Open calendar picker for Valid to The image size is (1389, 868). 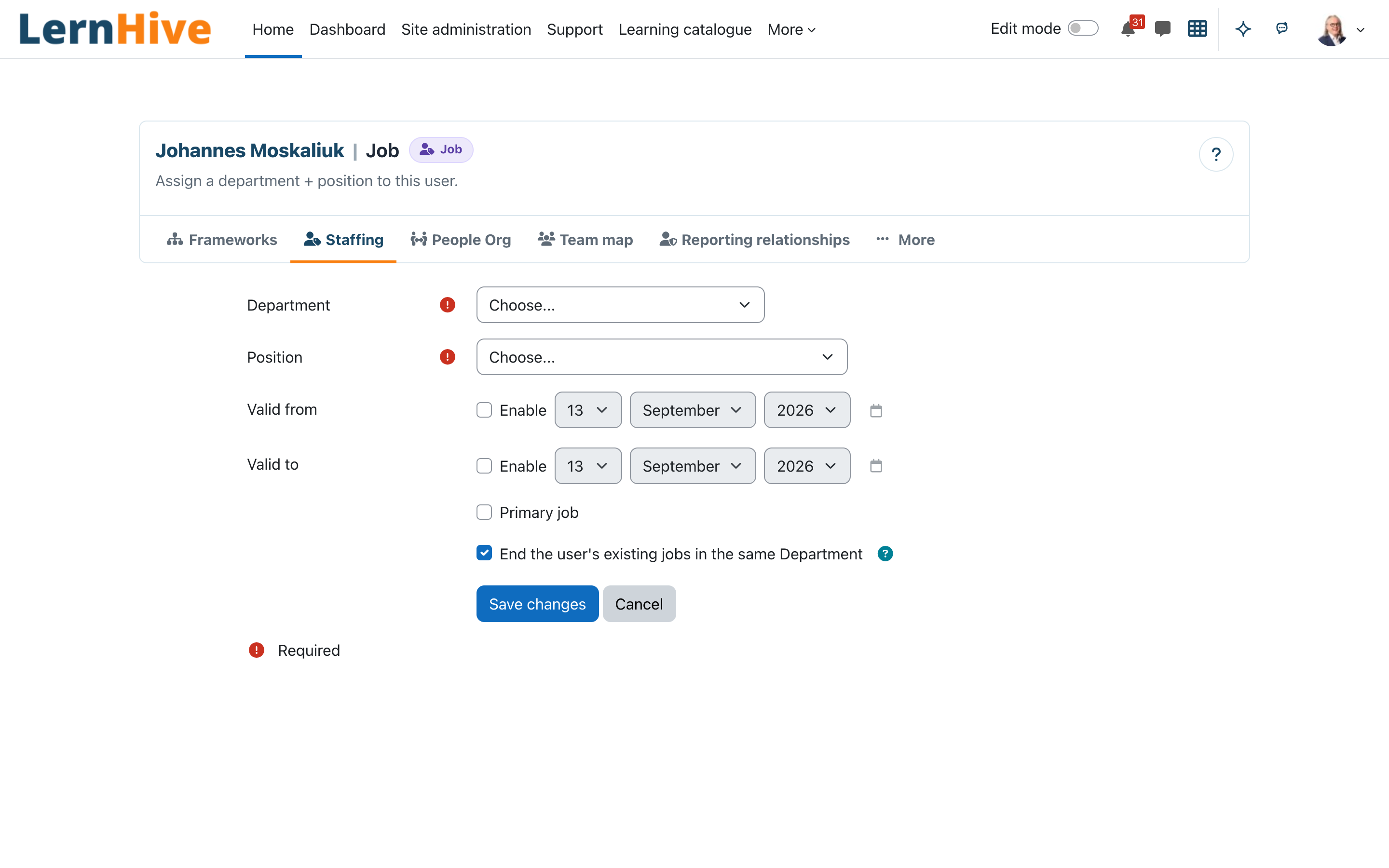point(876,465)
